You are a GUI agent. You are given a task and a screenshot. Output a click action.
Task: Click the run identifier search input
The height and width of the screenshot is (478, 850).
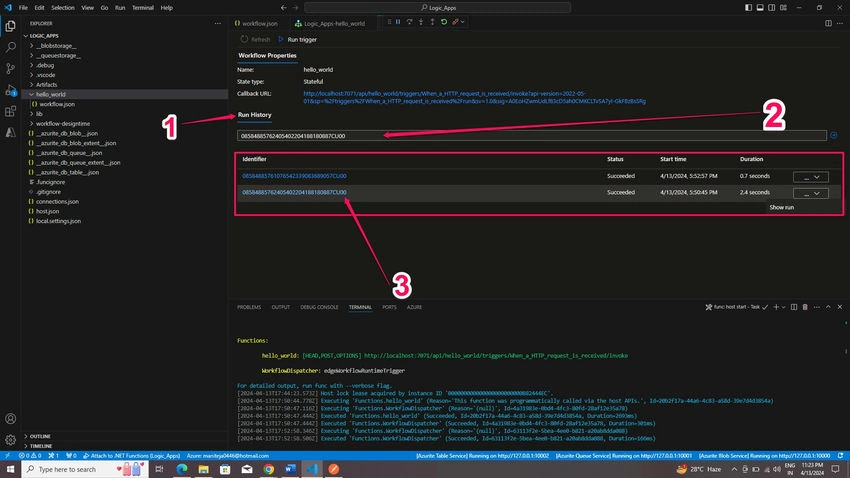[x=532, y=135]
